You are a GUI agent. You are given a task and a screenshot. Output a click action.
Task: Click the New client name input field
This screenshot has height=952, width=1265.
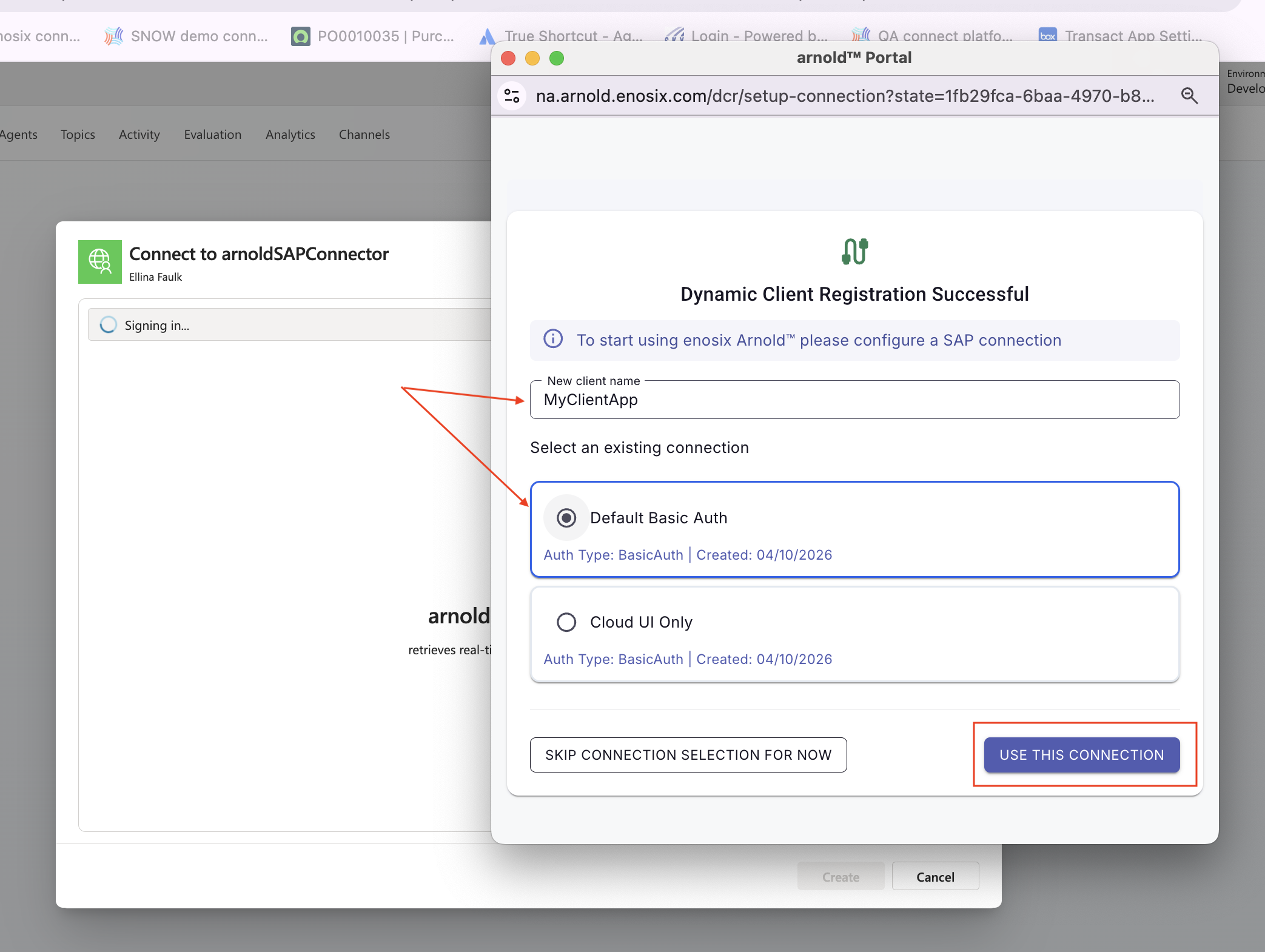[854, 400]
